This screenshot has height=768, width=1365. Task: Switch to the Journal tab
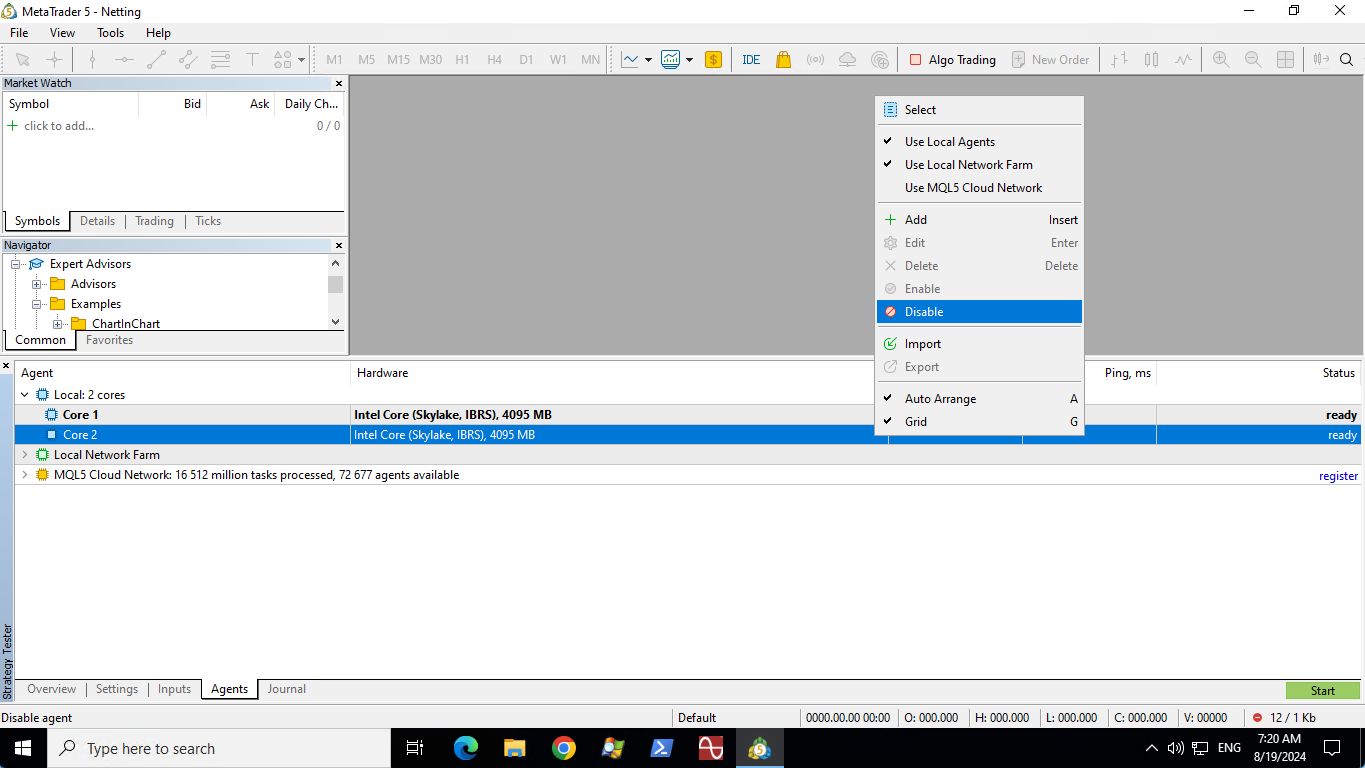click(x=286, y=689)
